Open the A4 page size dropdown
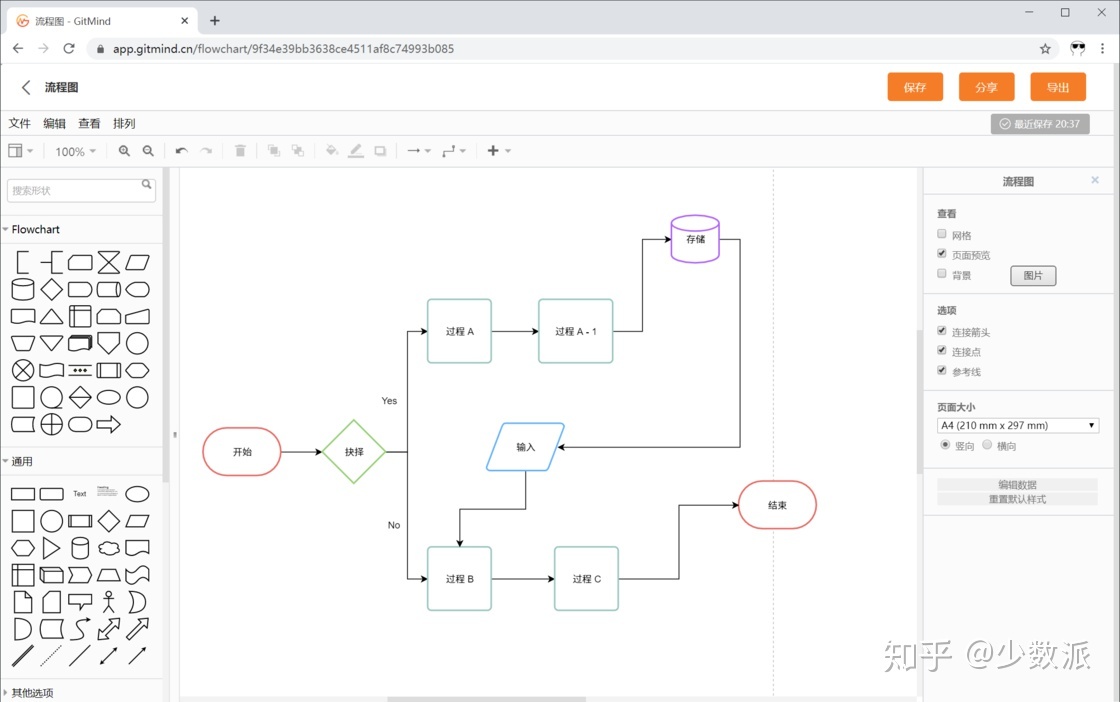This screenshot has height=702, width=1120. [1017, 426]
